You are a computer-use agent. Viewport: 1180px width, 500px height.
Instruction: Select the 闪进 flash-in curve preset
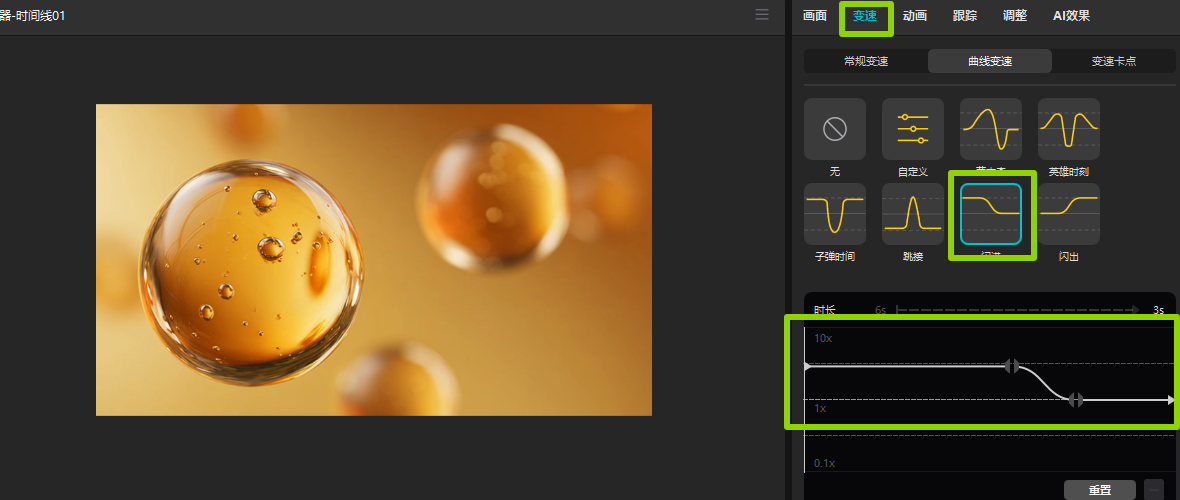pos(990,214)
